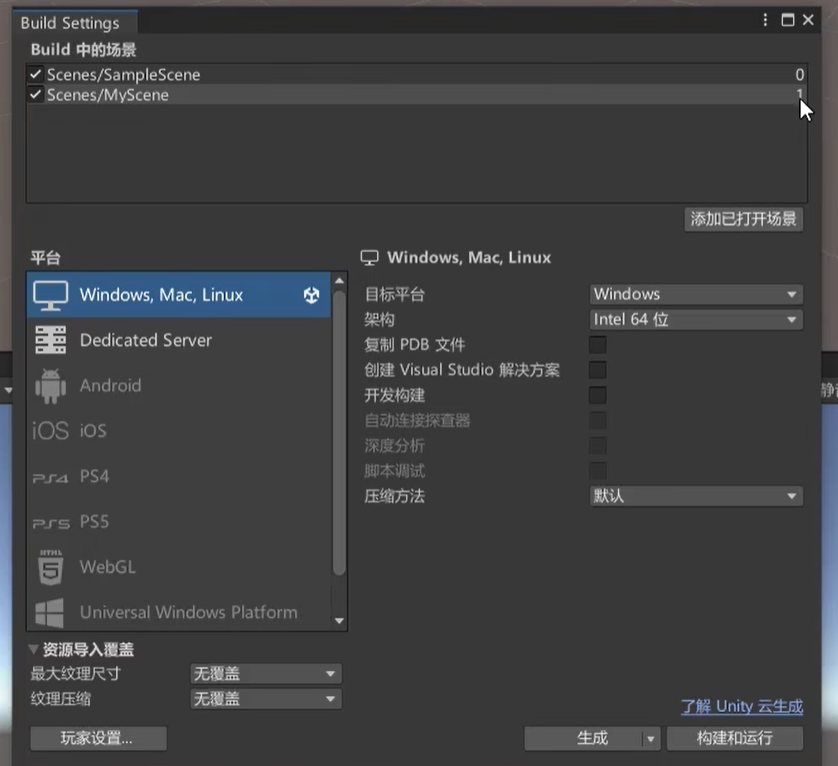Select the WebGL platform
Screen dimensions: 838x766
click(x=179, y=567)
